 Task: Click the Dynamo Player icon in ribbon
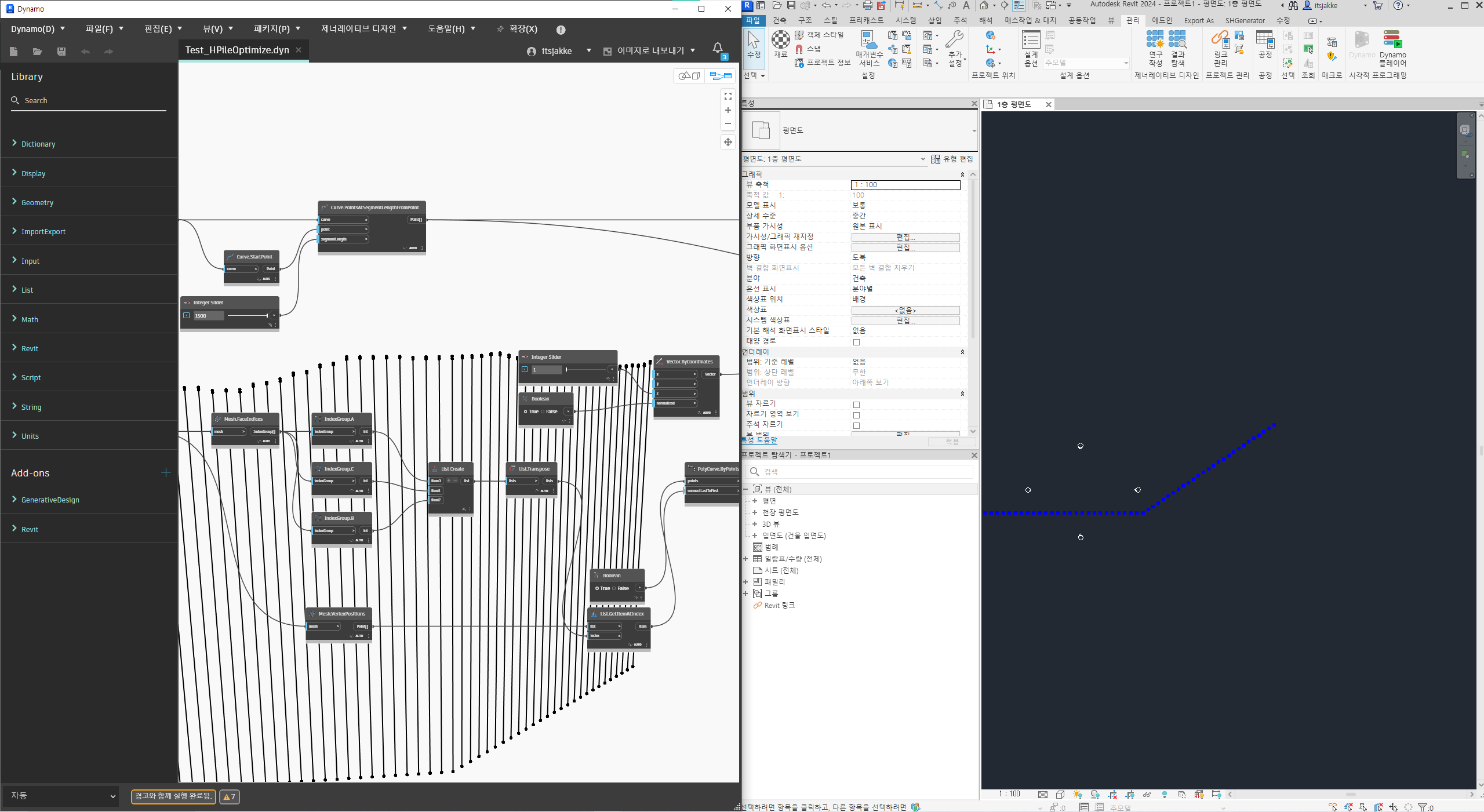pyautogui.click(x=1392, y=41)
